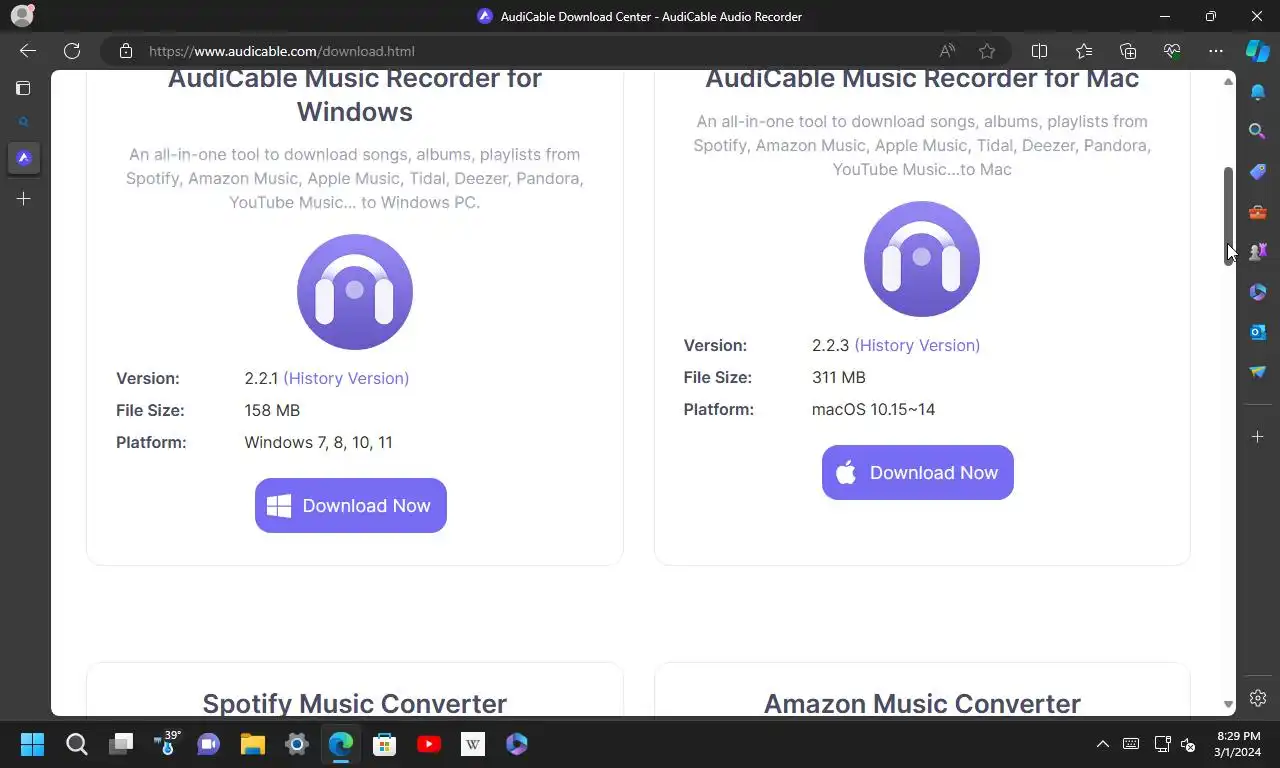
Task: Open Windows History Version link
Action: pyautogui.click(x=346, y=378)
